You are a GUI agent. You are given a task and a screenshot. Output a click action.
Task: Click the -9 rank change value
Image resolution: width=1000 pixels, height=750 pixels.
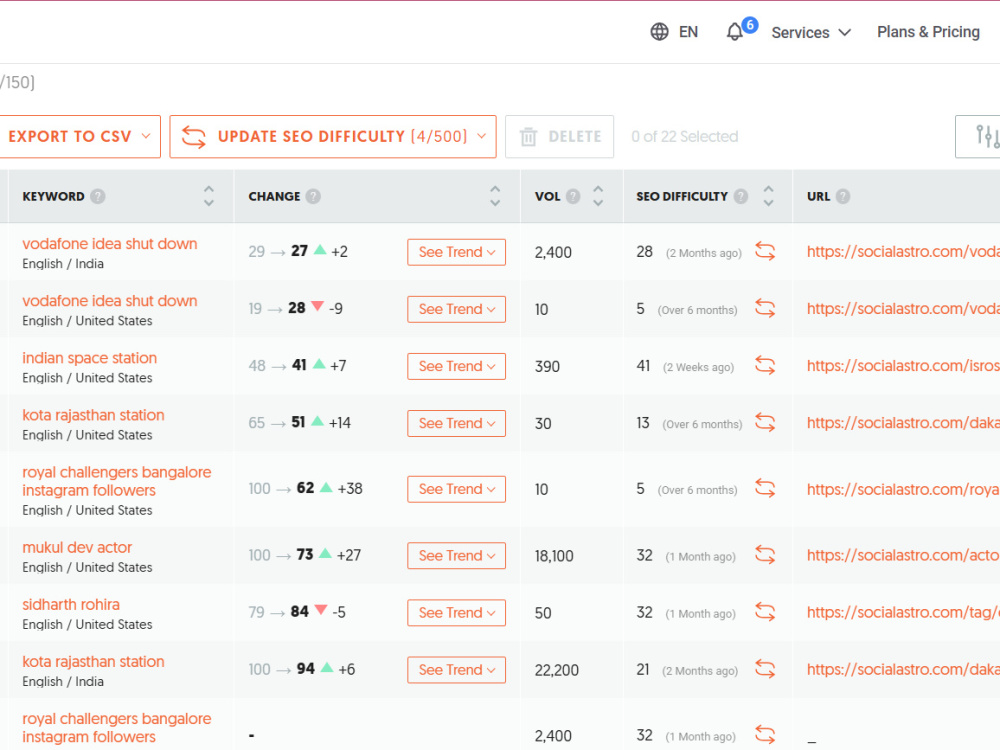[x=335, y=309]
